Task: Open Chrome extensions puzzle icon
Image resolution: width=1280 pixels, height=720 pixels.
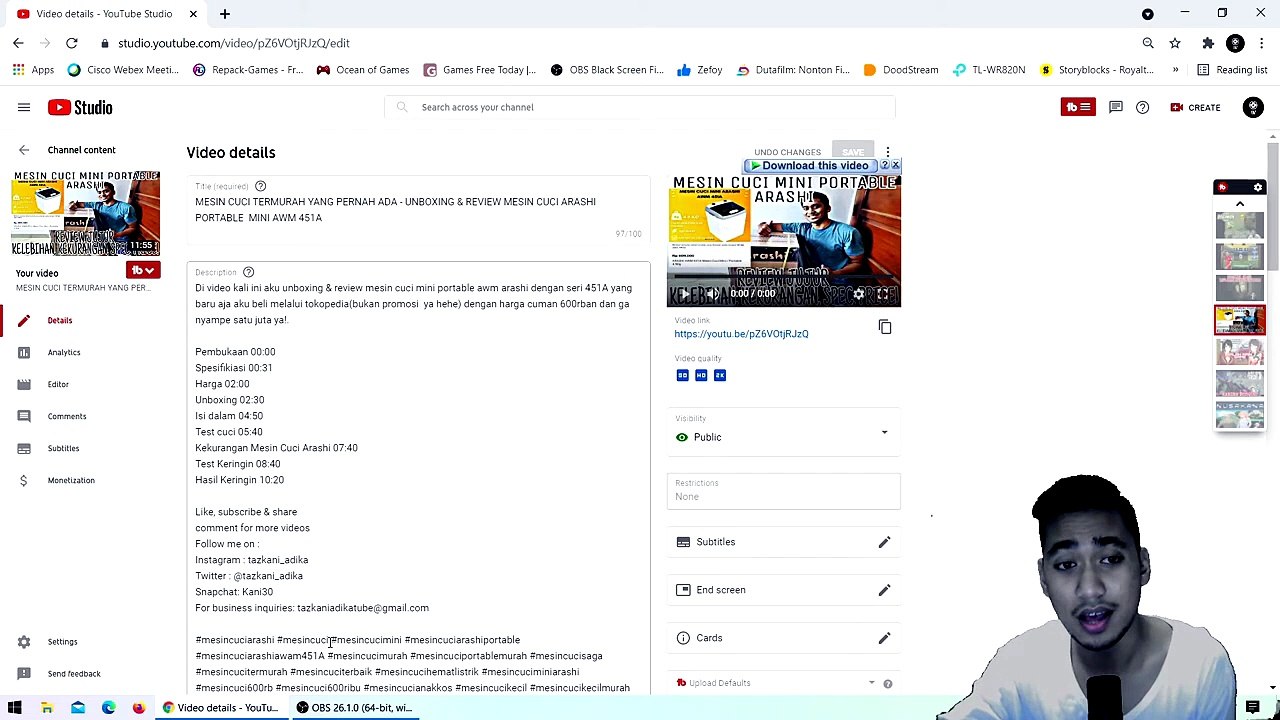Action: pos(1208,43)
